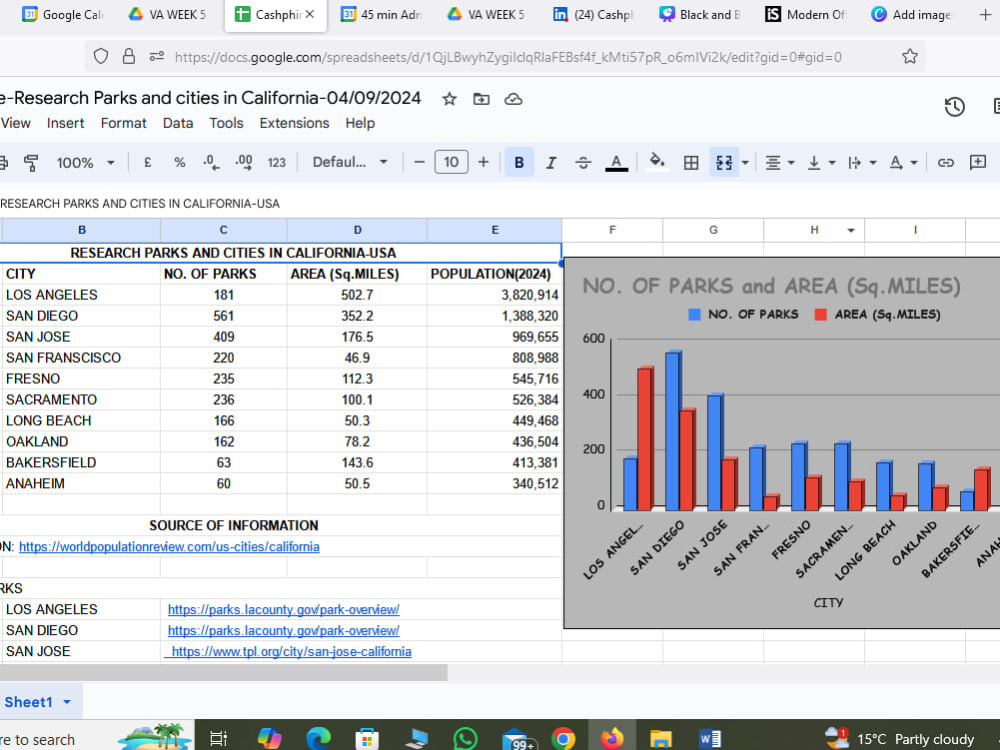Insert link icon
This screenshot has width=1000, height=750.
pos(945,163)
